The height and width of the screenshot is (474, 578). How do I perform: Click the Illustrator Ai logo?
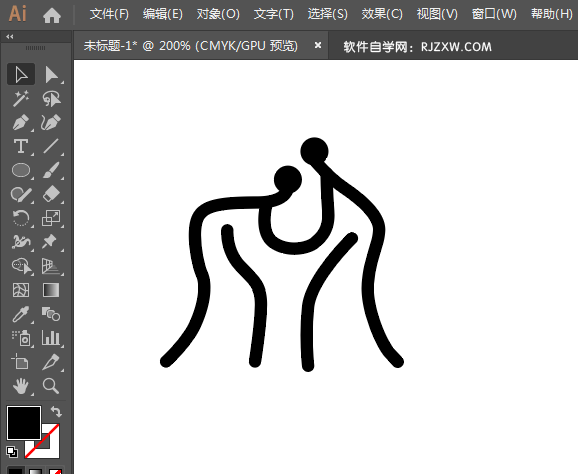[x=17, y=14]
